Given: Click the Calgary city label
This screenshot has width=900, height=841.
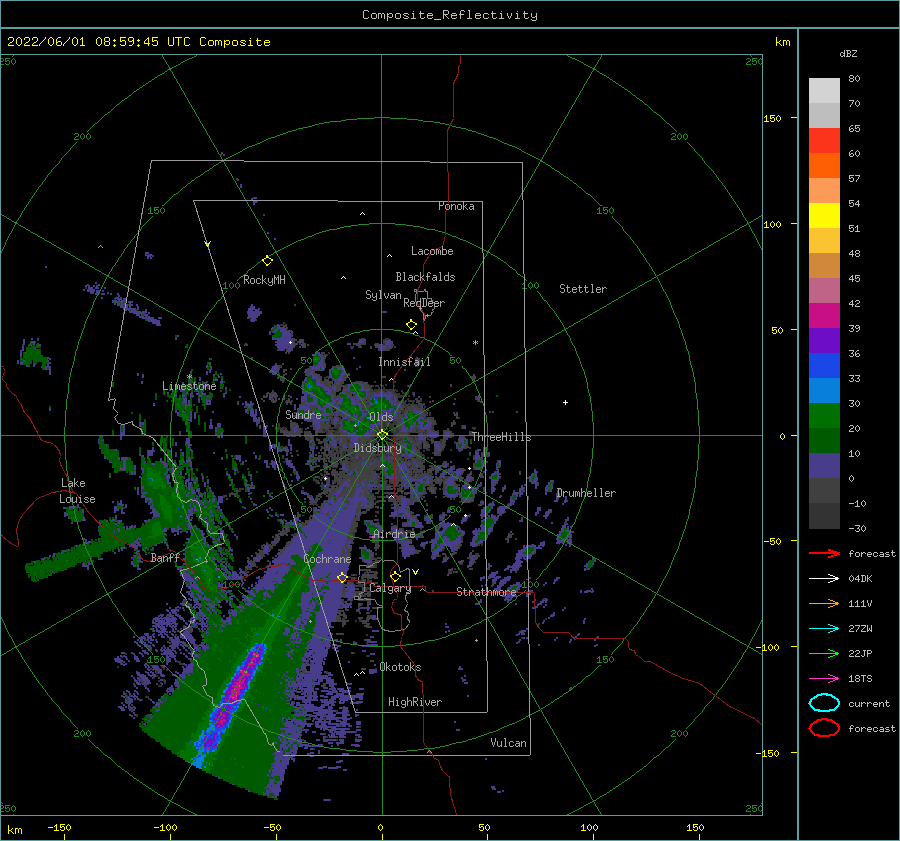Looking at the screenshot, I should [390, 588].
